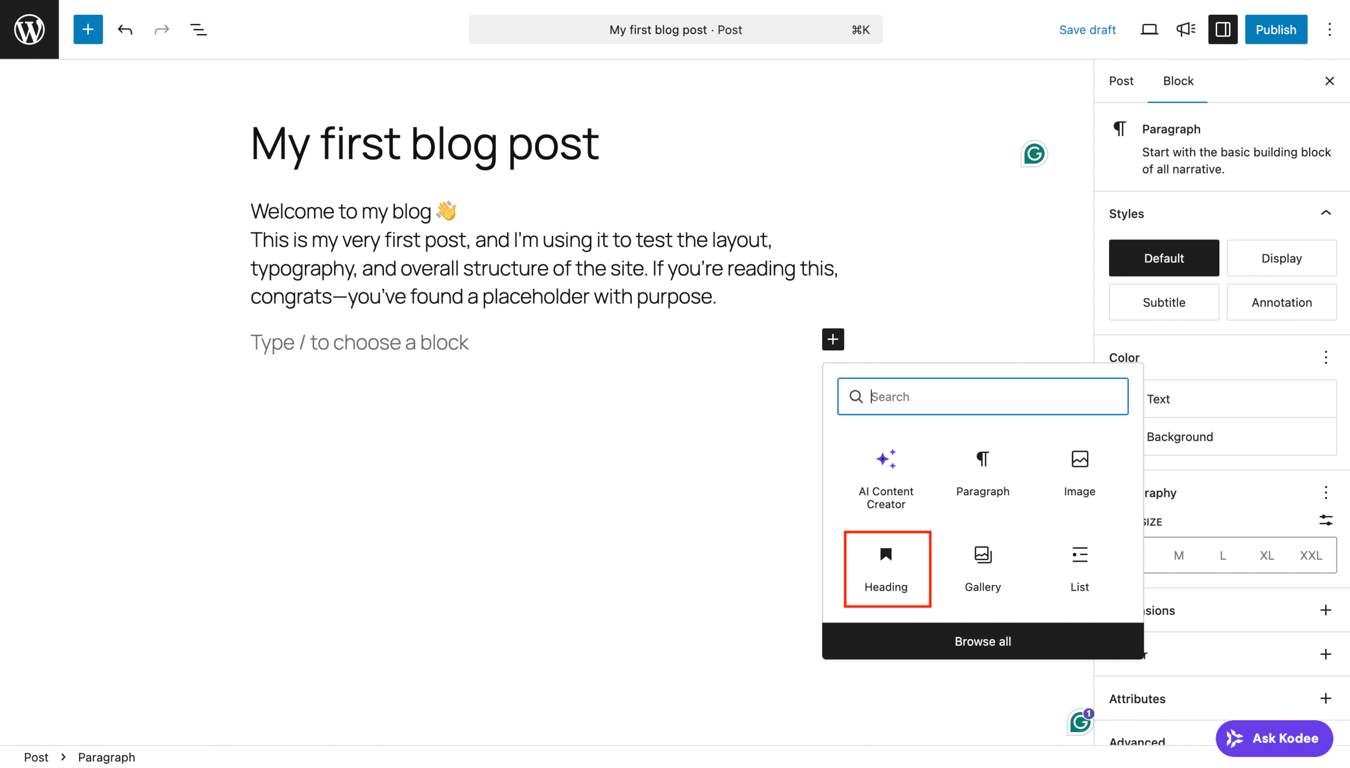The height and width of the screenshot is (768, 1350).
Task: Switch paragraph style to Subtitle
Action: pos(1163,302)
